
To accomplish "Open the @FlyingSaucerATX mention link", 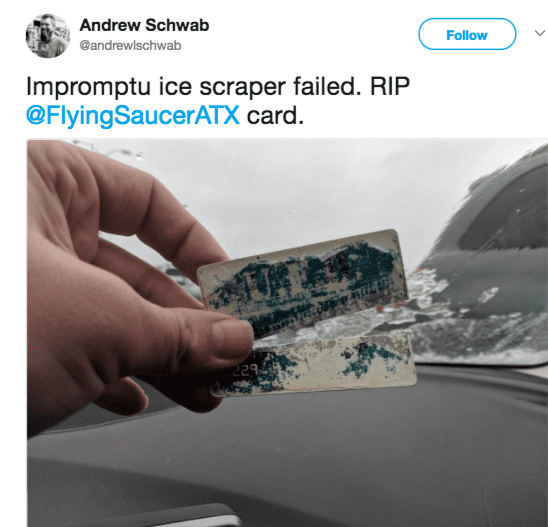I will pyautogui.click(x=133, y=115).
